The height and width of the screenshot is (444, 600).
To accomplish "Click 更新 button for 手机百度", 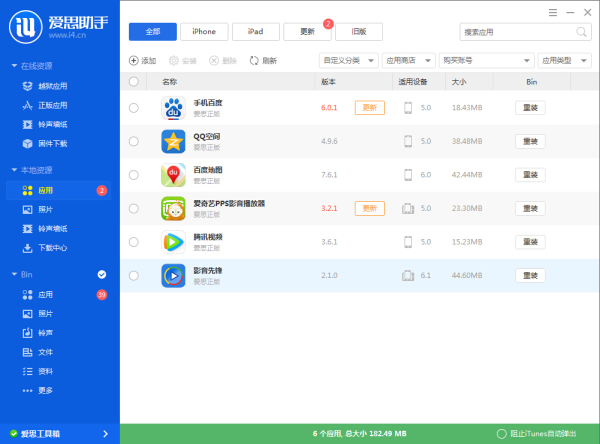I will (370, 108).
